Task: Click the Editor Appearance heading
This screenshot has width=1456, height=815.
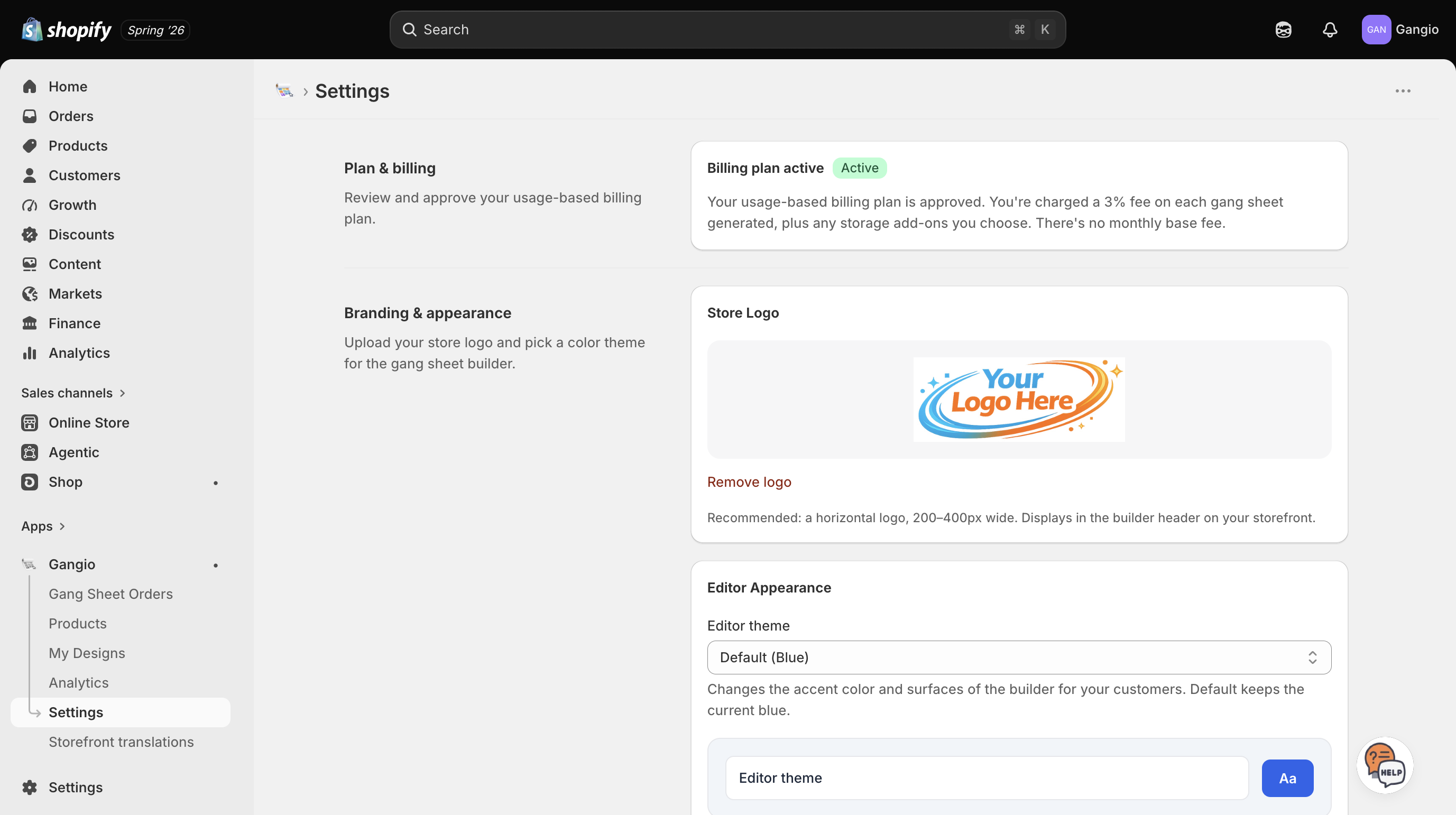Action: coord(769,588)
